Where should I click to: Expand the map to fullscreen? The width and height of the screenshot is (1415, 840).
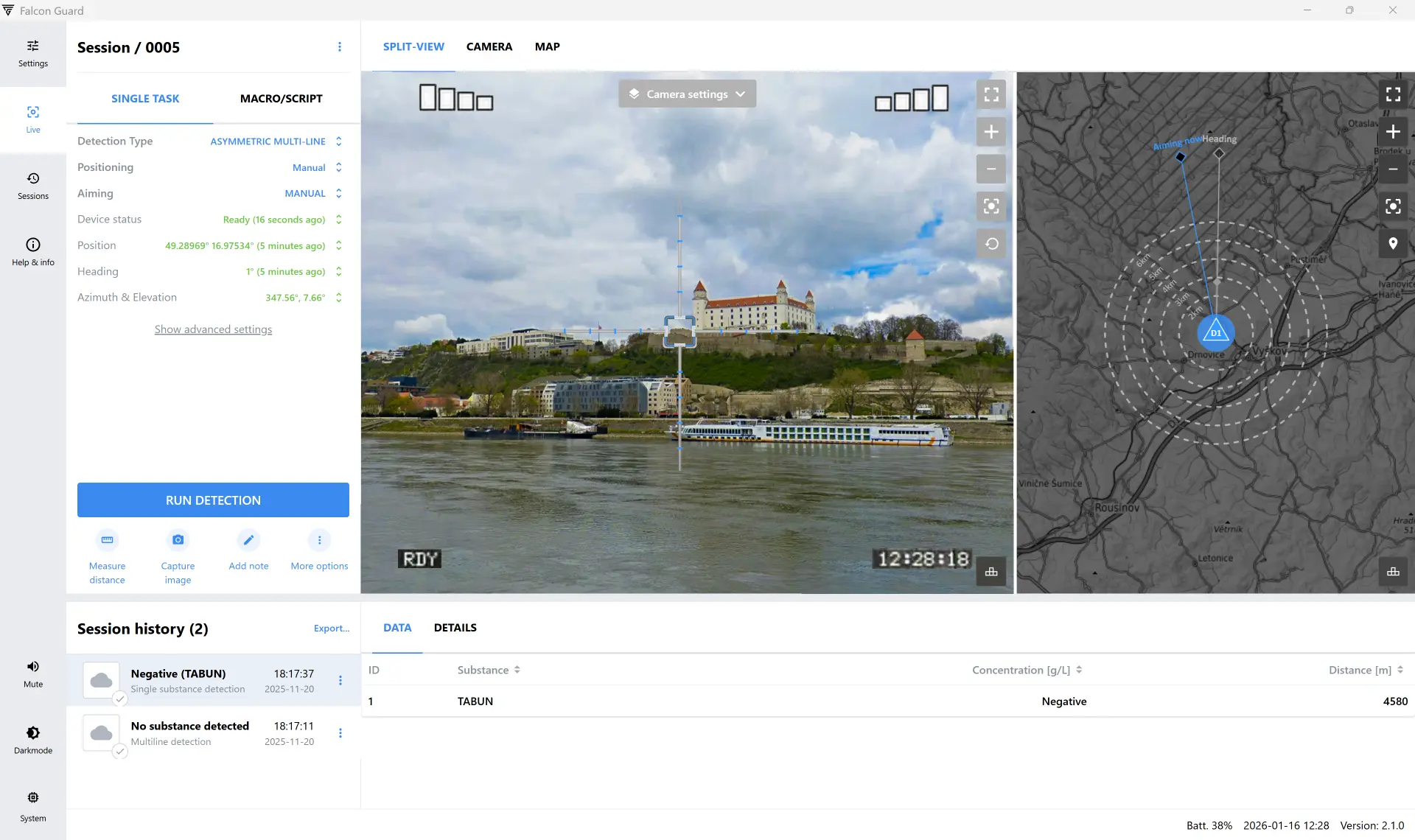1393,94
